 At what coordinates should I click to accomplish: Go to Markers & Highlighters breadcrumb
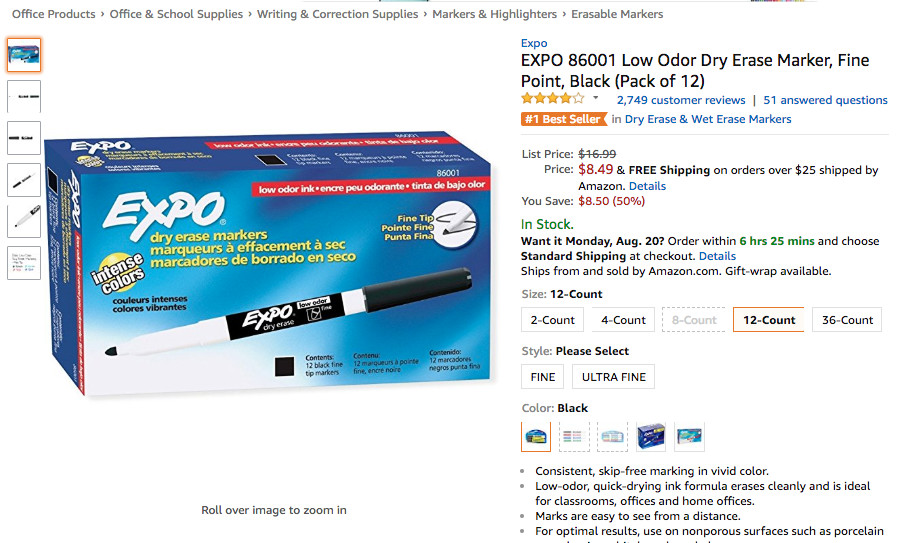click(495, 14)
